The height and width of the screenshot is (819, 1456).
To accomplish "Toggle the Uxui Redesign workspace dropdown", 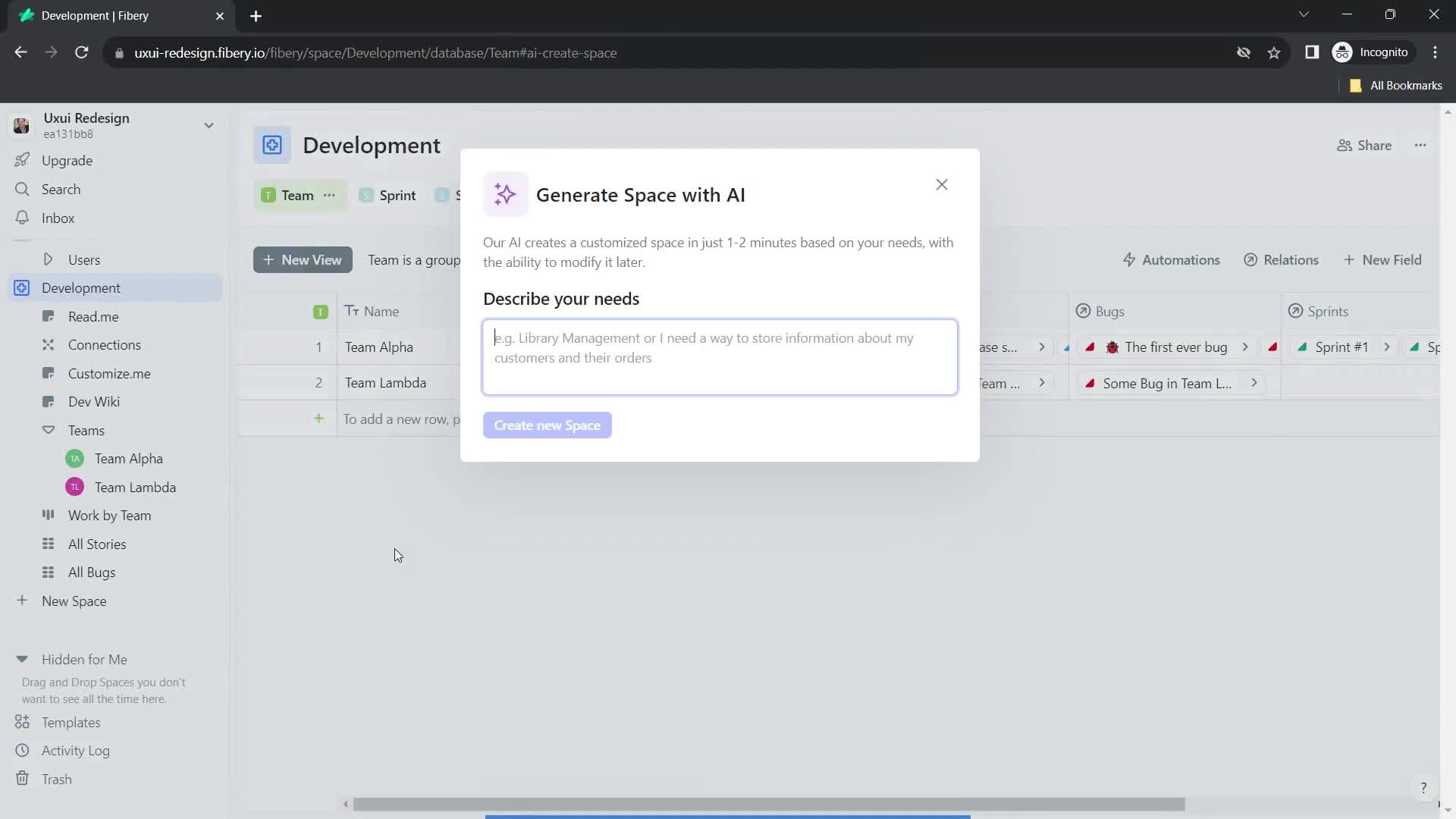I will point(209,125).
